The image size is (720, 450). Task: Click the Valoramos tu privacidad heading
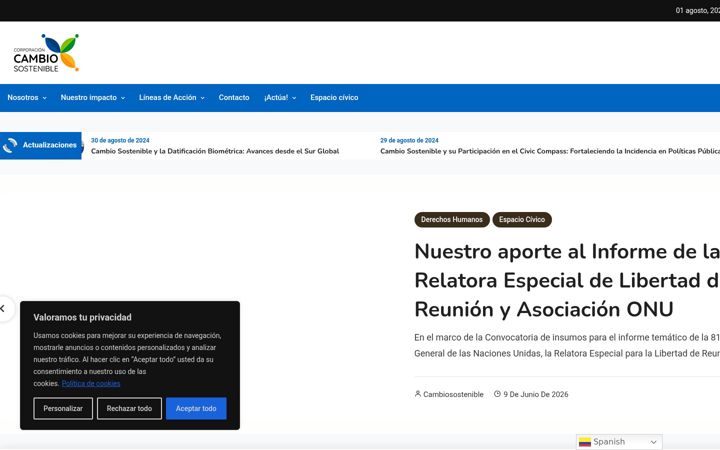point(82,317)
